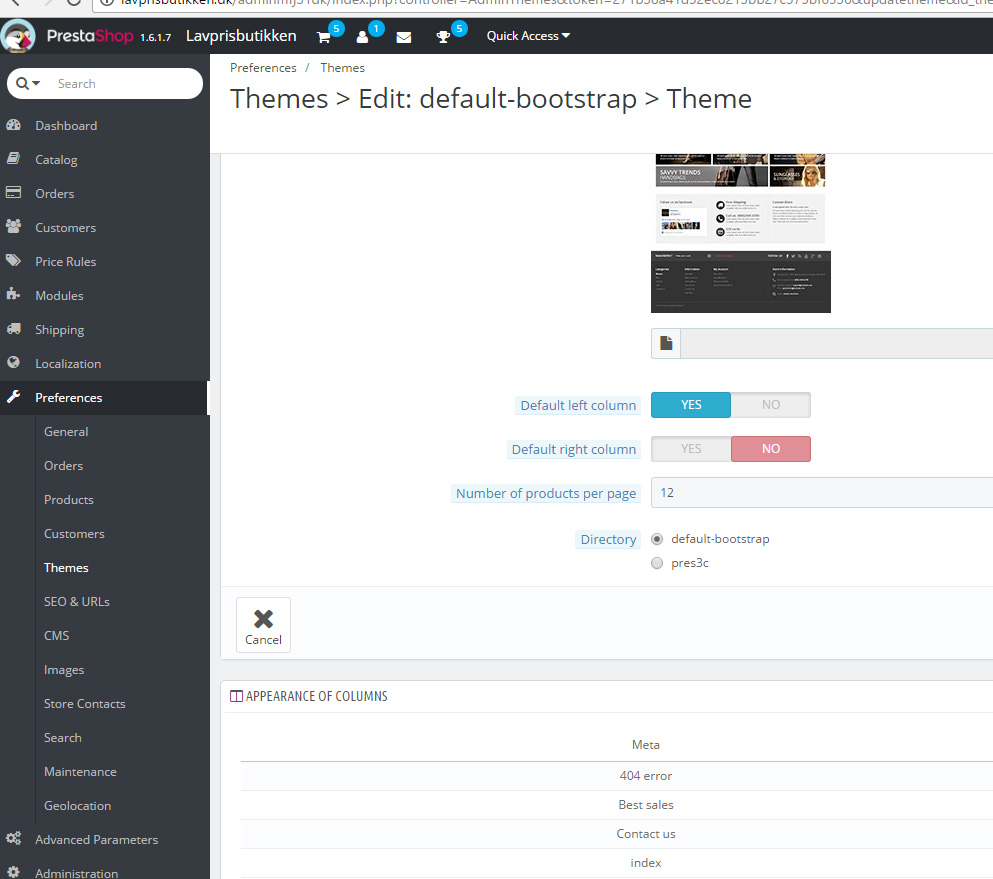The image size is (993, 879).
Task: Open the shopping cart orders notification icon
Action: tap(324, 37)
